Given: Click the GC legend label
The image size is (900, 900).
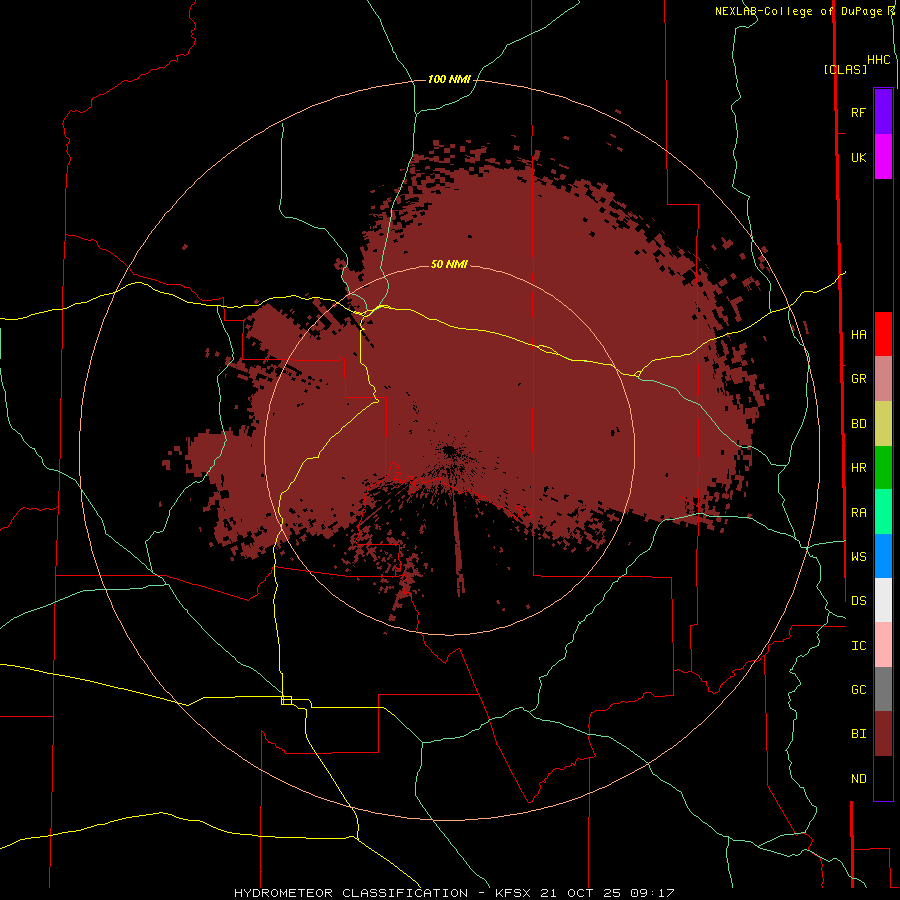Looking at the screenshot, I should click(x=858, y=689).
